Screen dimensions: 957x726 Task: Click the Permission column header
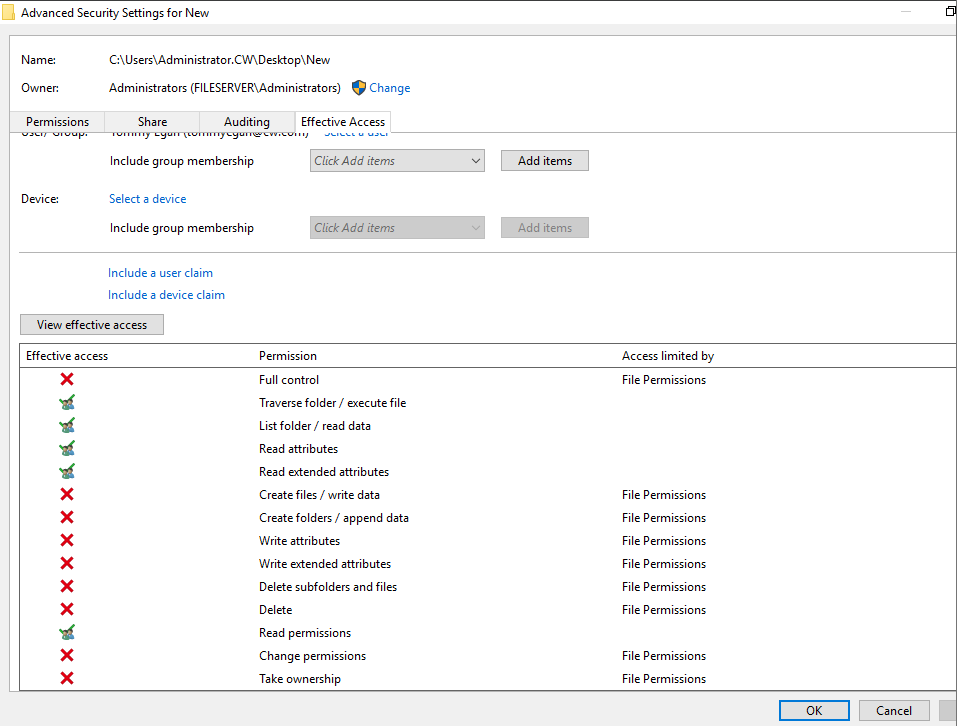click(288, 356)
